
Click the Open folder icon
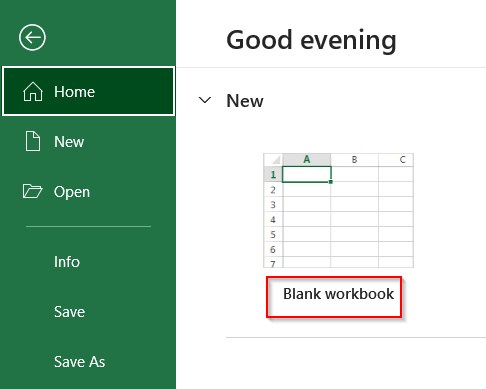click(32, 191)
